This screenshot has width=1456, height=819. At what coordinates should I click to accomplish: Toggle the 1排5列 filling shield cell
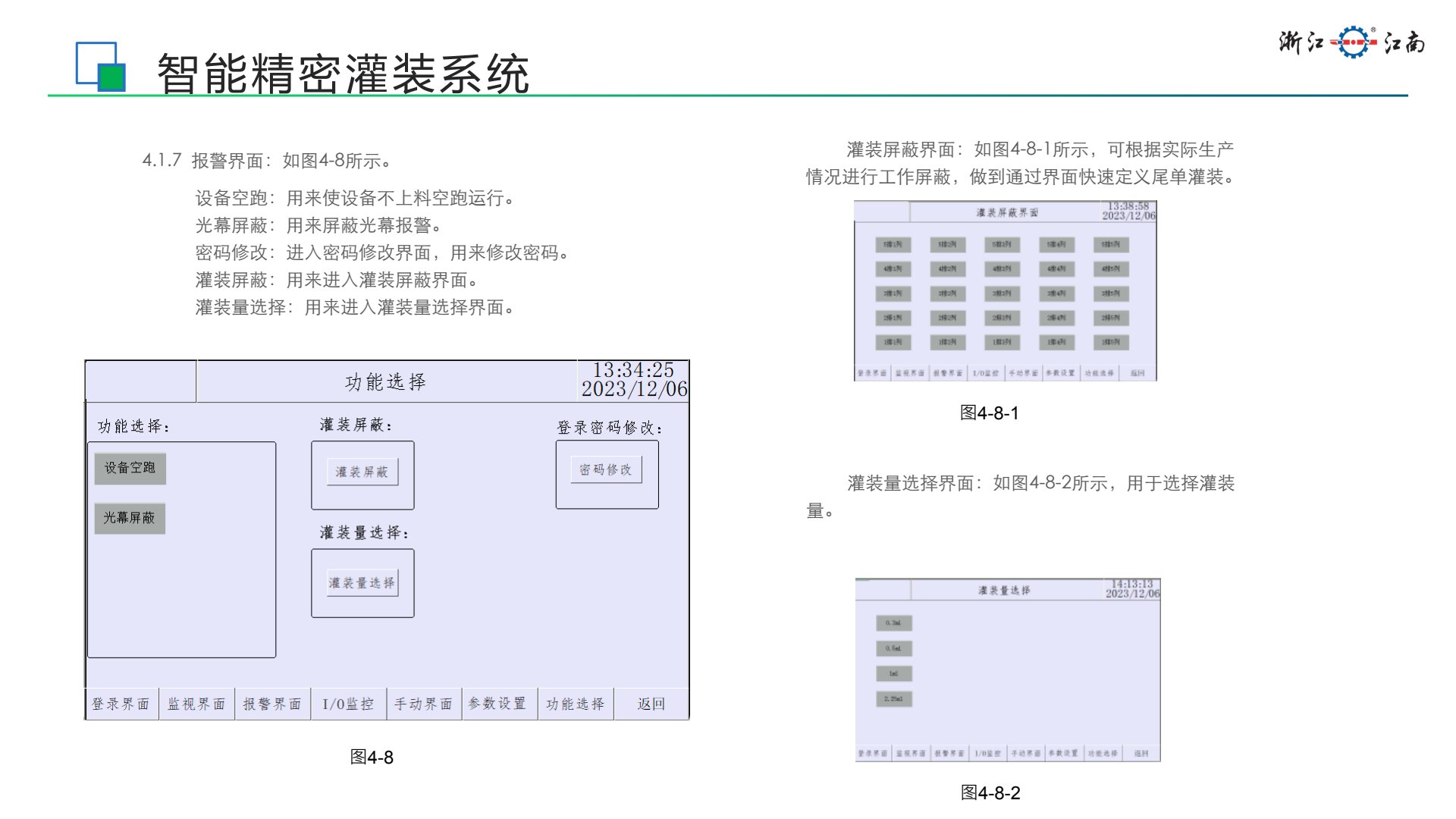(x=1111, y=342)
